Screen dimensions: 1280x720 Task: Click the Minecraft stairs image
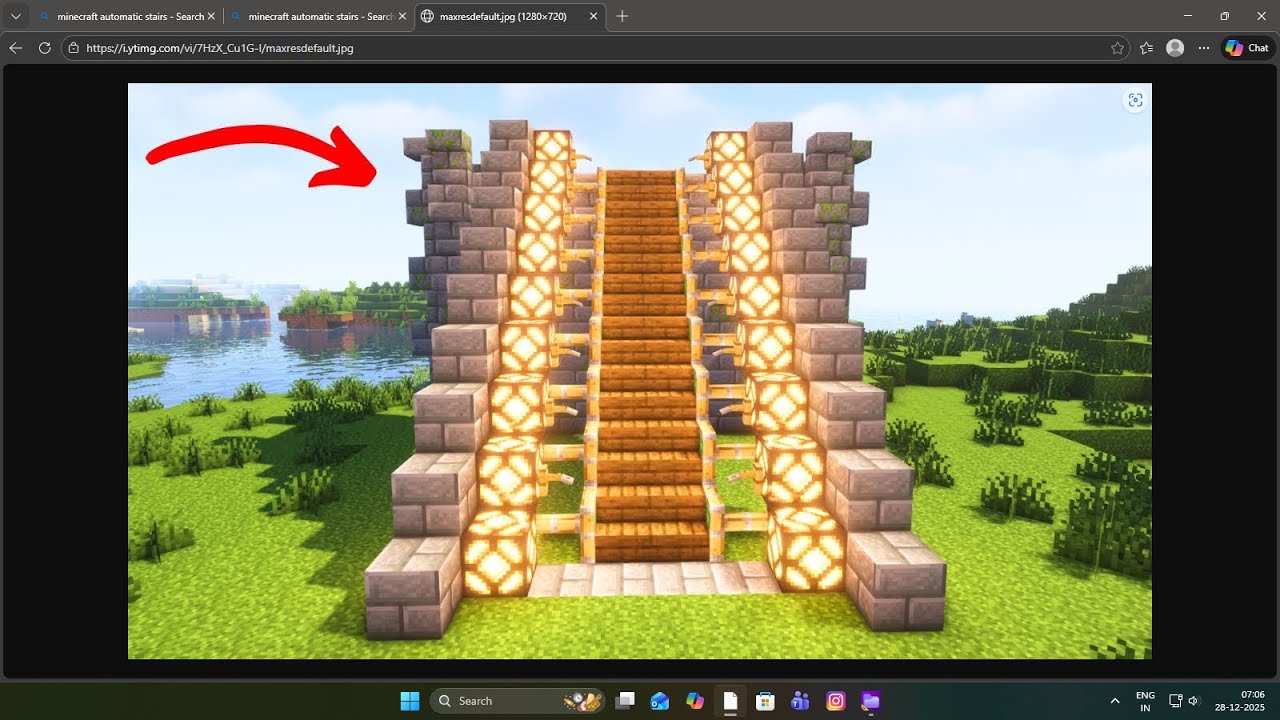tap(640, 371)
